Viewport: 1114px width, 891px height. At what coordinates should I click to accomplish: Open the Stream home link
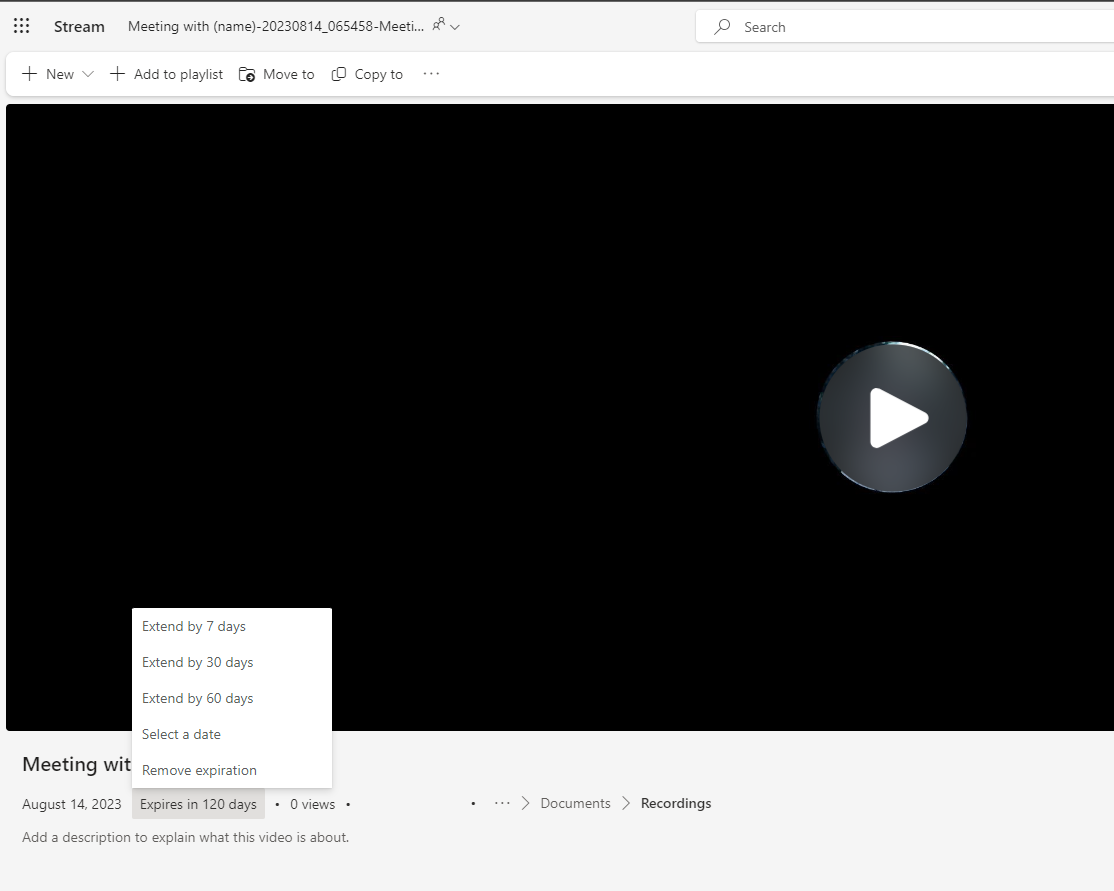(79, 26)
